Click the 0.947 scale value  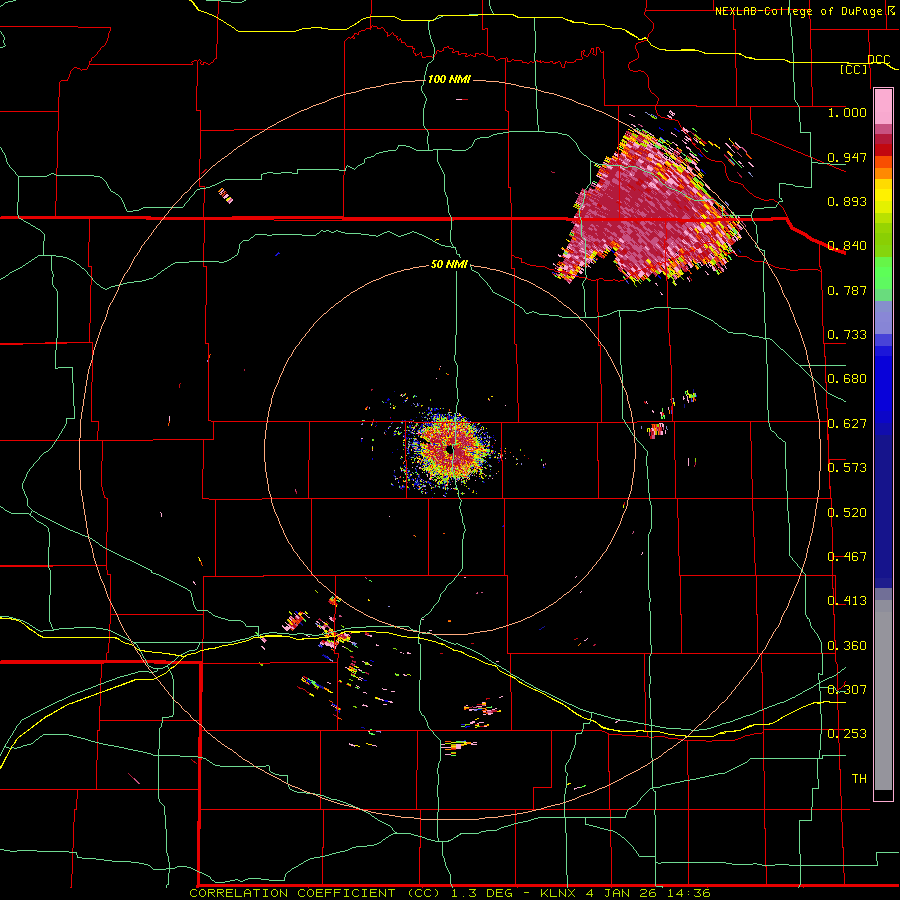click(847, 157)
